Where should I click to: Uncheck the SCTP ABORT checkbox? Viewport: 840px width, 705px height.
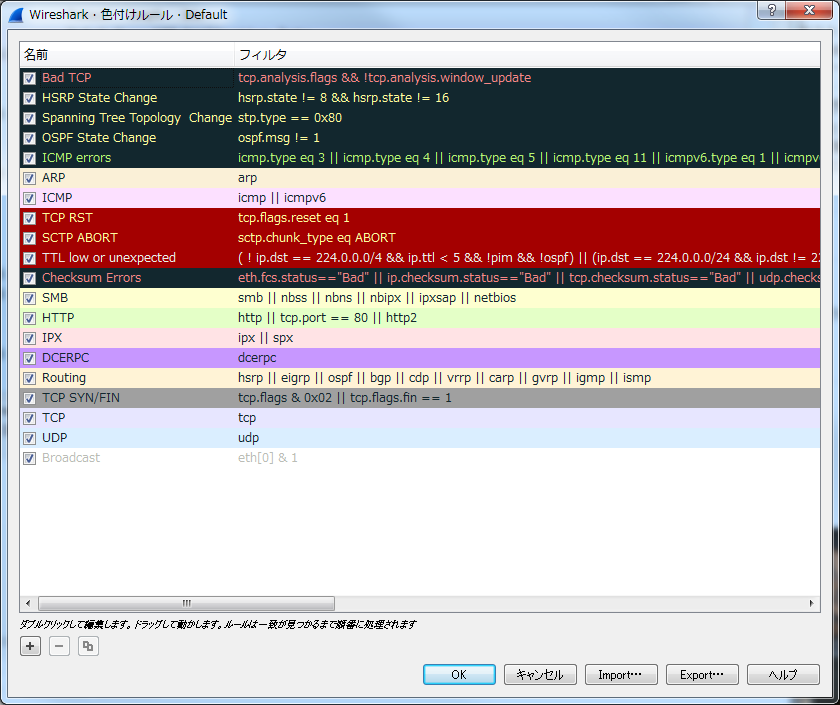pos(29,238)
